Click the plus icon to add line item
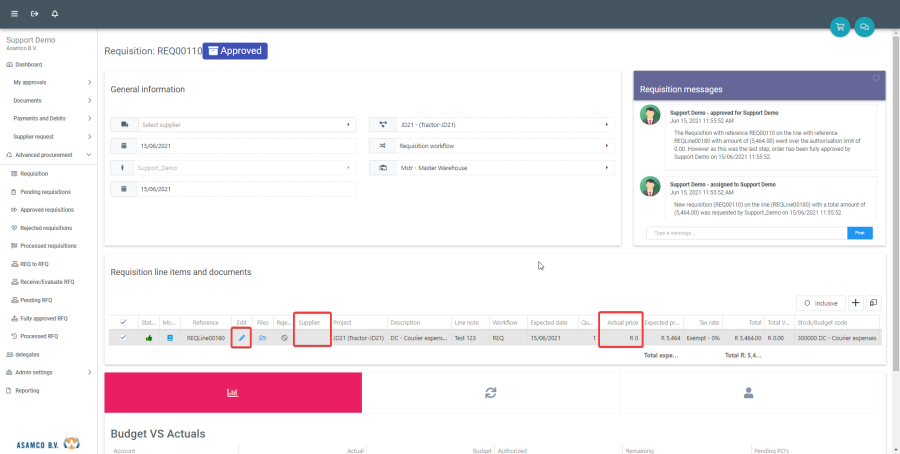 pyautogui.click(x=855, y=302)
